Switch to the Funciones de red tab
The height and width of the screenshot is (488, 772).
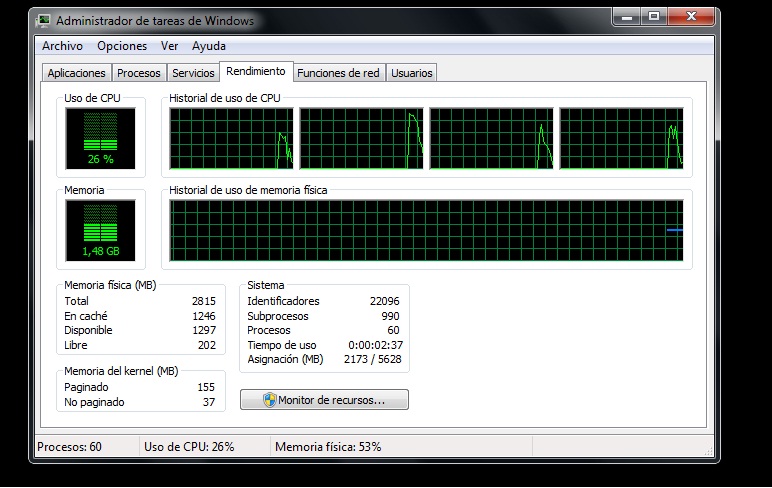(338, 73)
